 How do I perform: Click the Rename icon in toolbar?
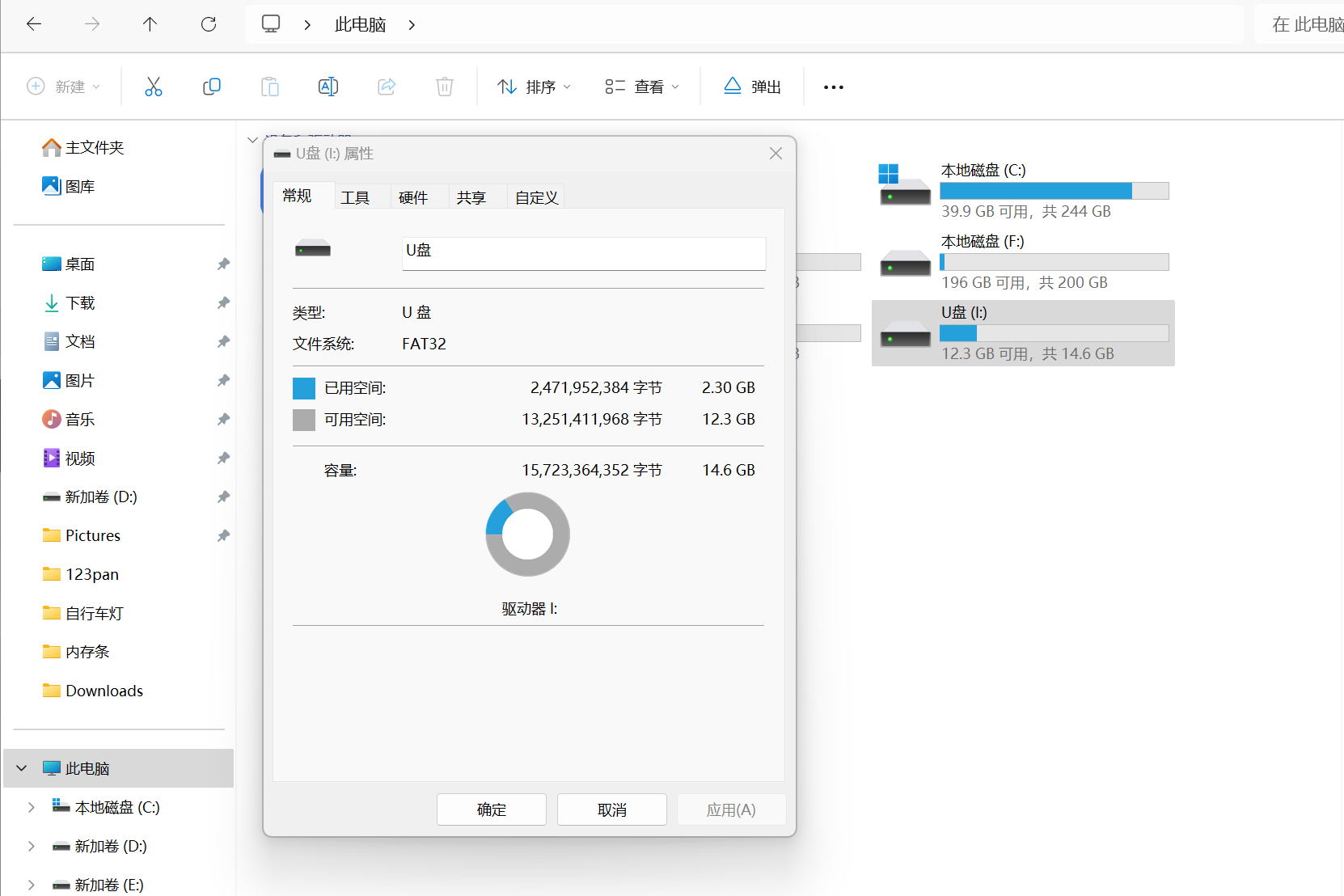[328, 87]
